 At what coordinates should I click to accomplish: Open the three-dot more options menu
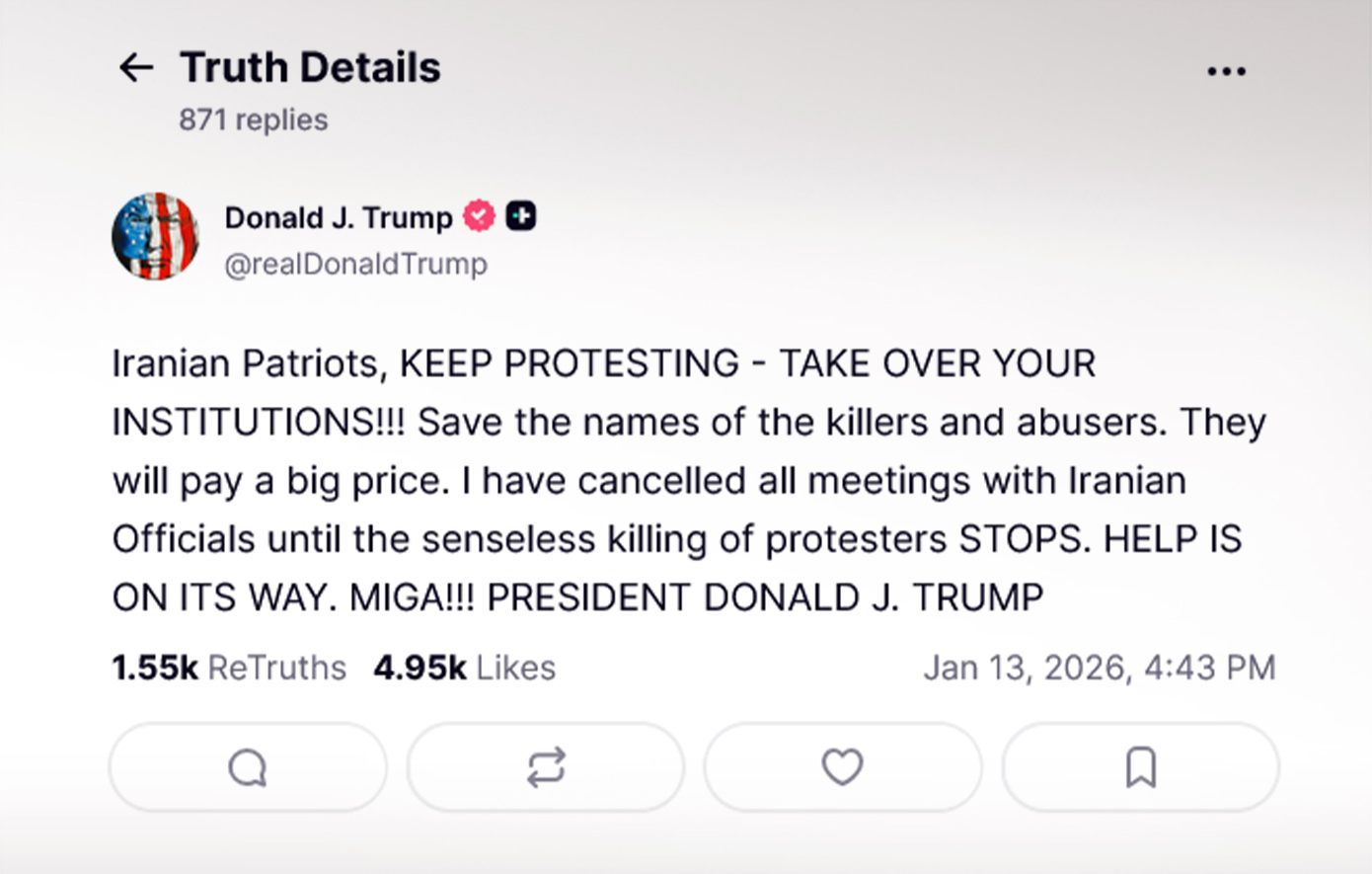pyautogui.click(x=1226, y=71)
